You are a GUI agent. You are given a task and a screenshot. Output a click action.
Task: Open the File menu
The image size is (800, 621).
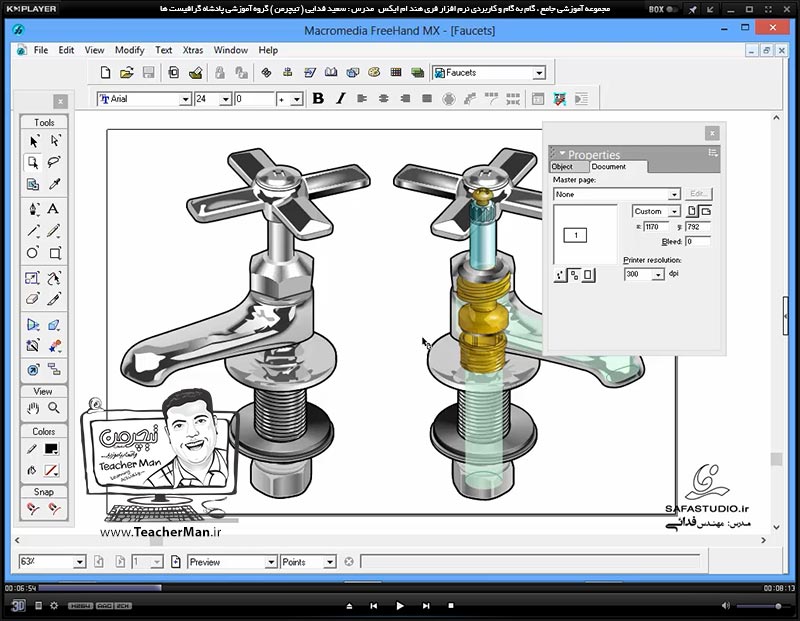[x=41, y=50]
